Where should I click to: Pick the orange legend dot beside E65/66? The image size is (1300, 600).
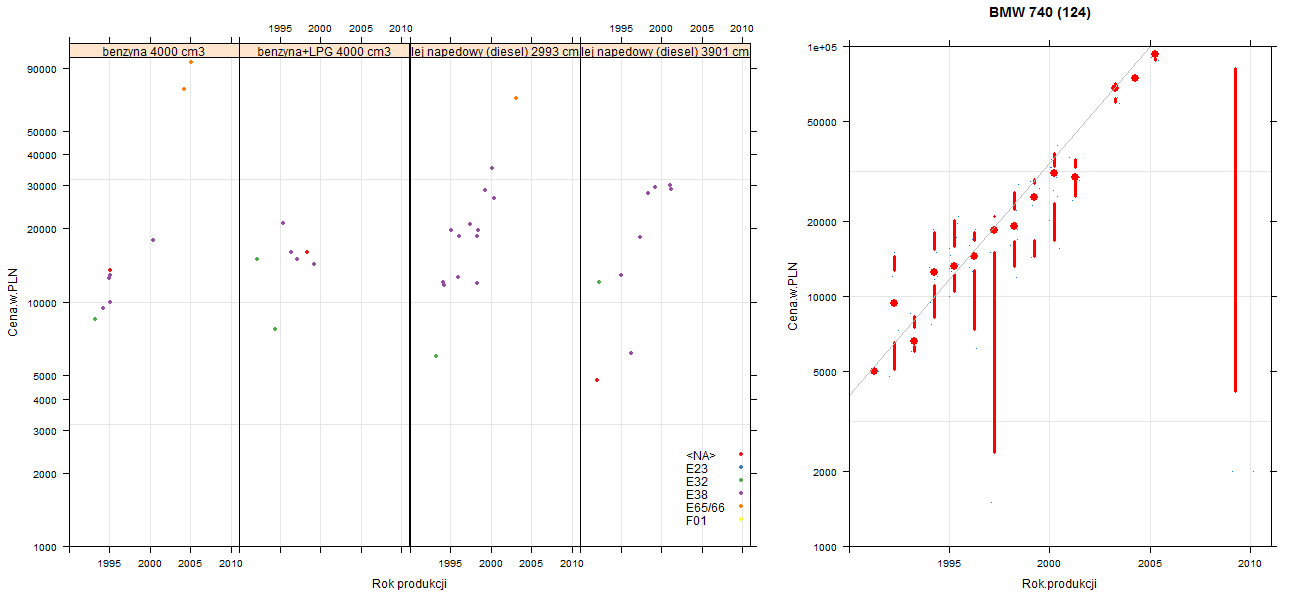click(x=741, y=506)
